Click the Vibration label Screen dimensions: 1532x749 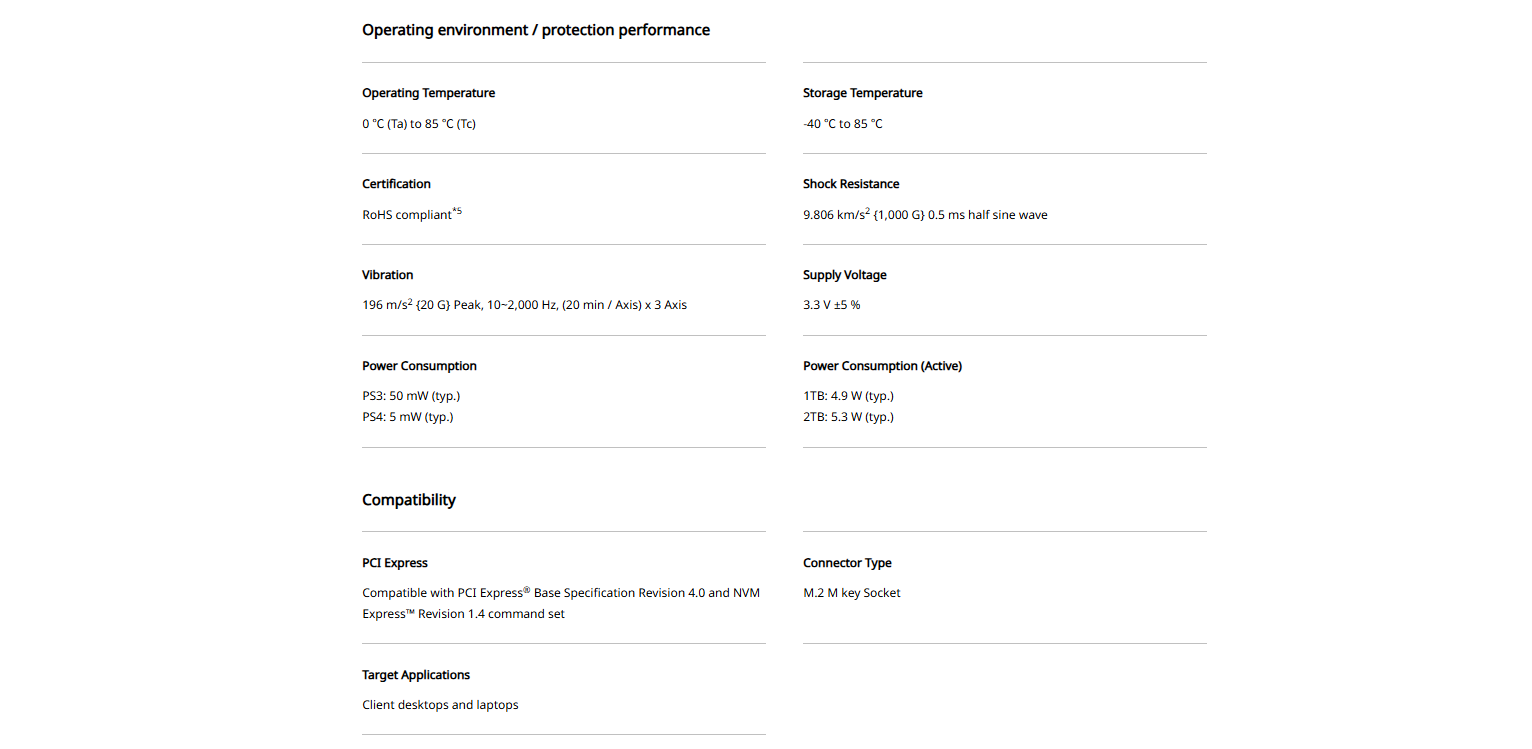tap(387, 275)
